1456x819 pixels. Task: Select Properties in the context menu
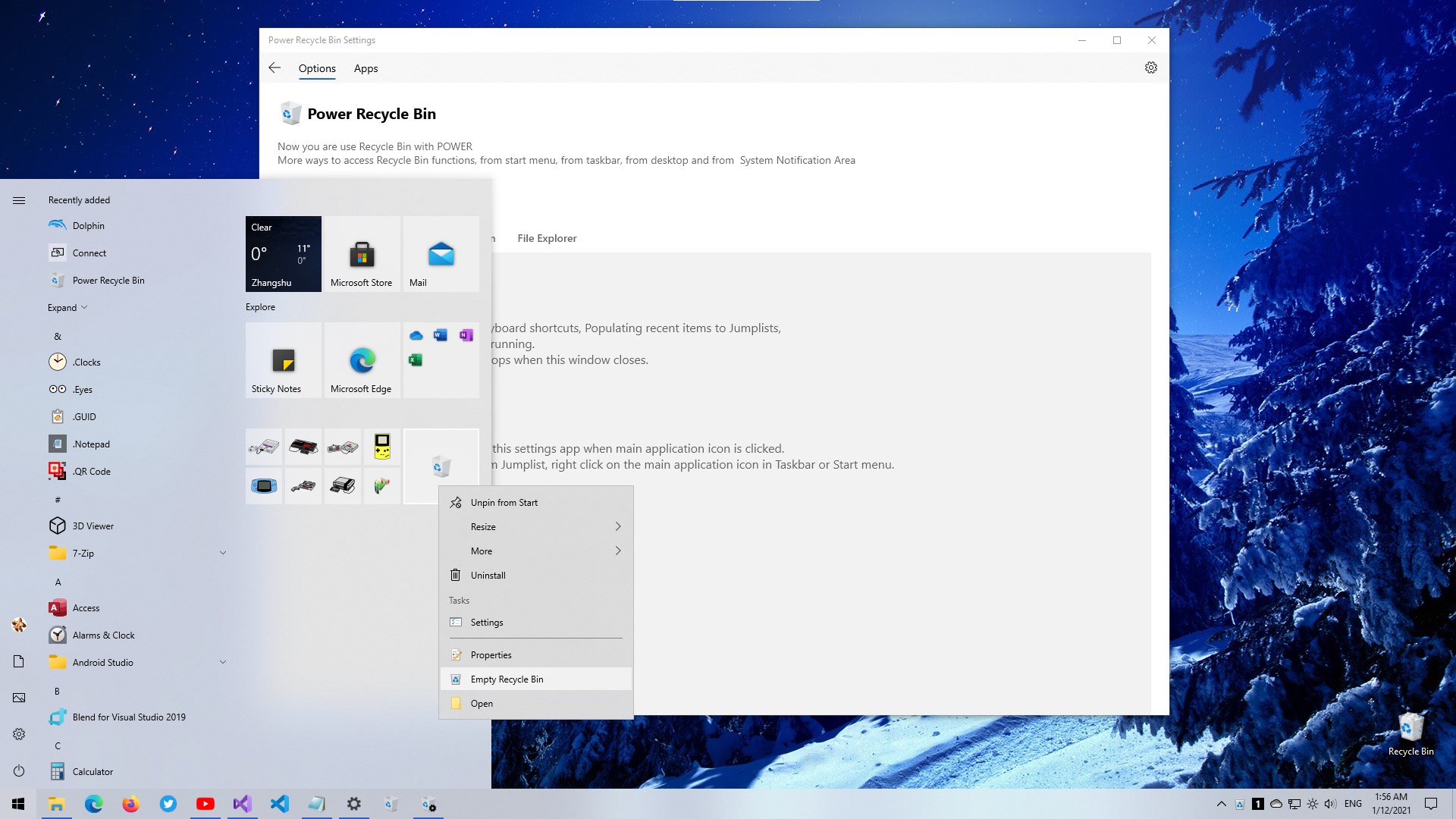pyautogui.click(x=536, y=655)
